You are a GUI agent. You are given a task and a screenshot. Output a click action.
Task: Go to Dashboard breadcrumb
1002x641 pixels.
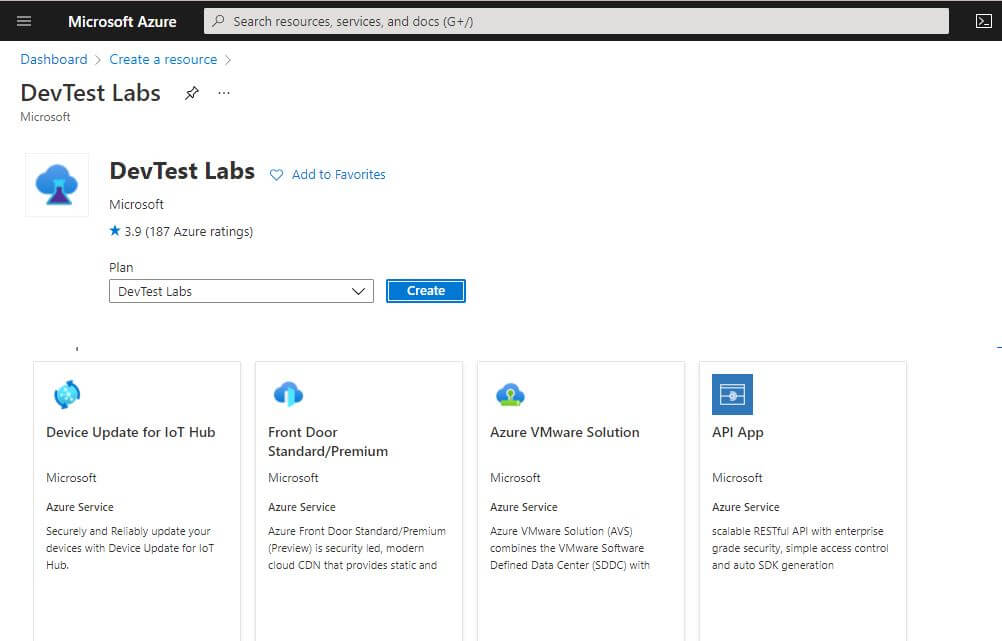click(x=54, y=59)
